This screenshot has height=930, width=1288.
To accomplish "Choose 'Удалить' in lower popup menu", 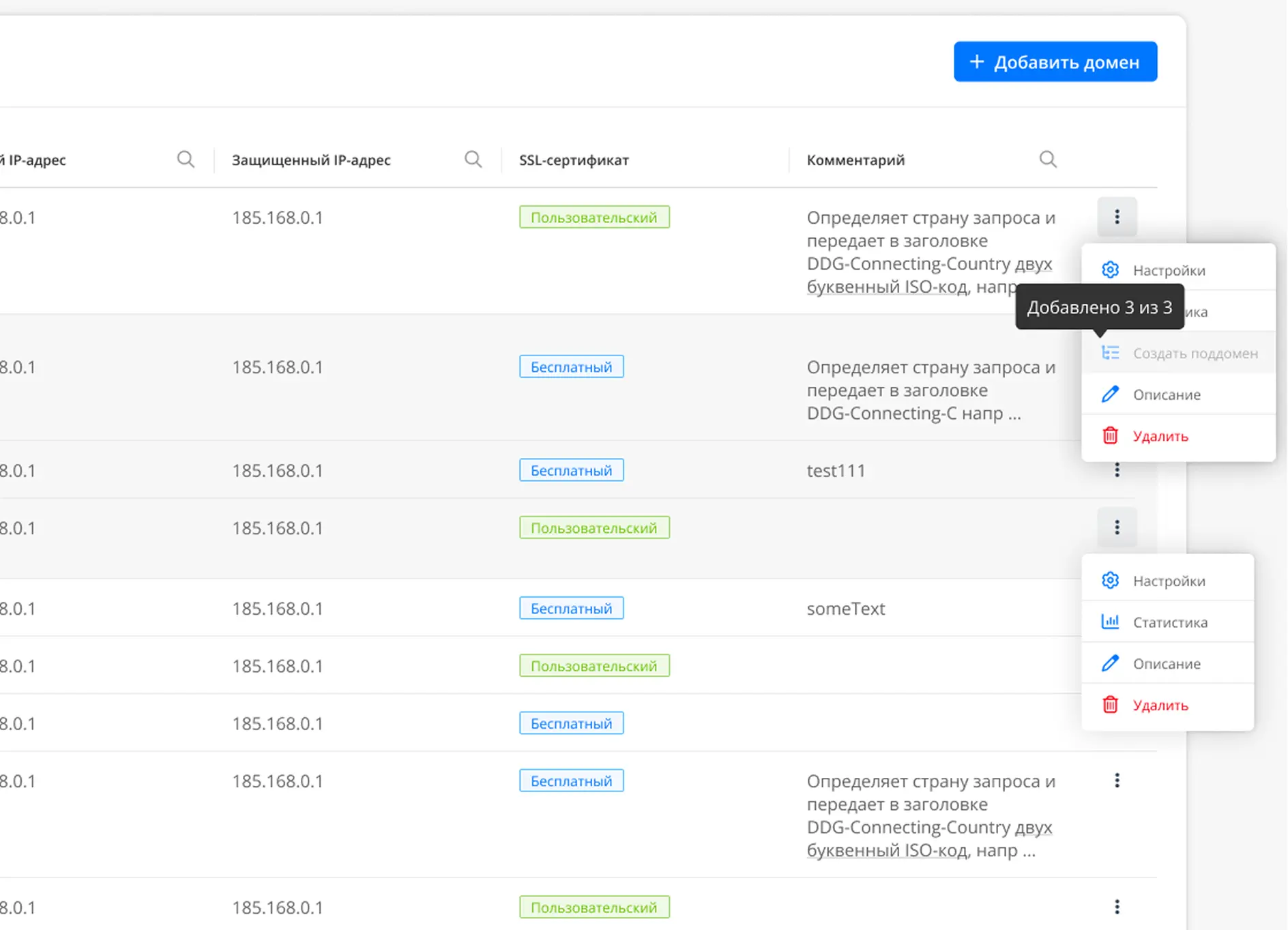I will click(x=1167, y=705).
